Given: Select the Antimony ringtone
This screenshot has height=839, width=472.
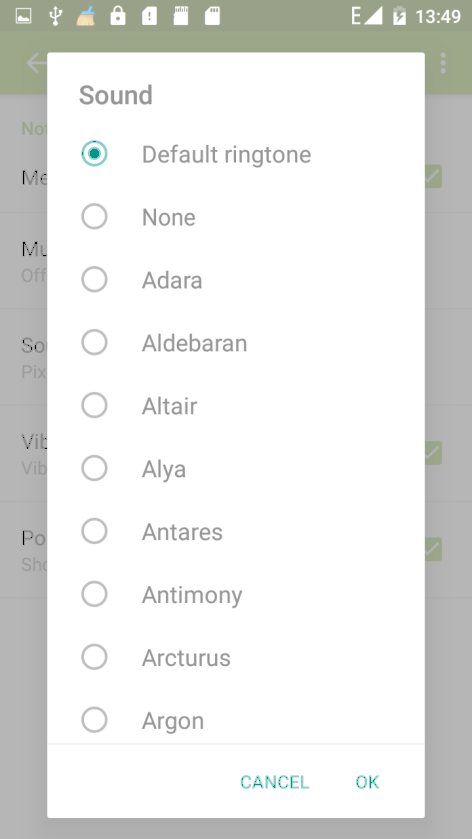Looking at the screenshot, I should pyautogui.click(x=94, y=594).
